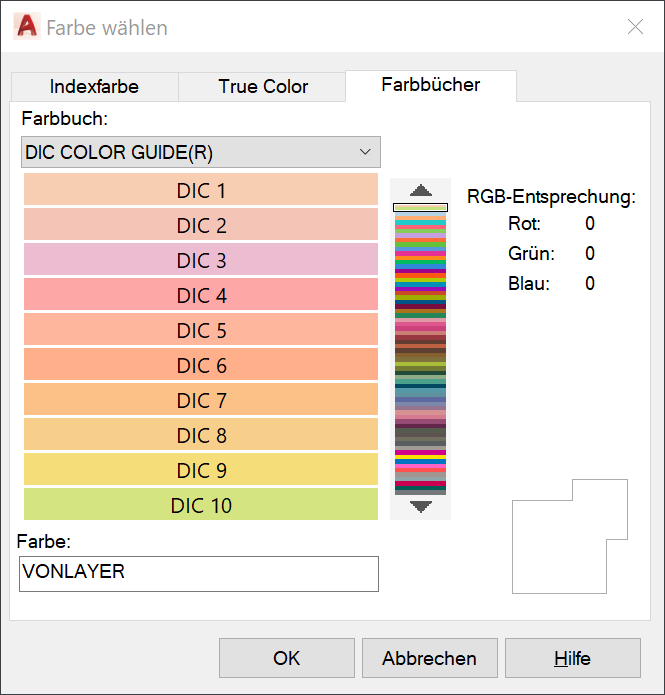Confirm with the OK button
The width and height of the screenshot is (665, 695).
coord(287,658)
